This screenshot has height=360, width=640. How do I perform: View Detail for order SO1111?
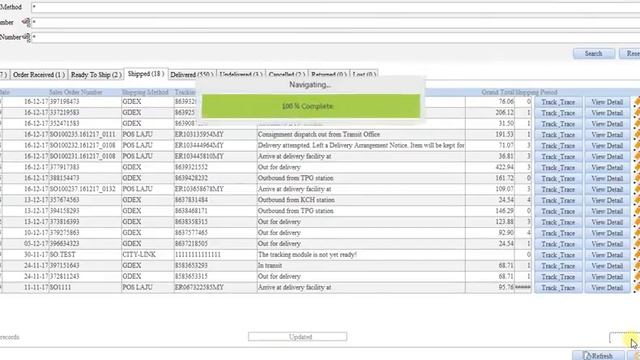point(607,288)
